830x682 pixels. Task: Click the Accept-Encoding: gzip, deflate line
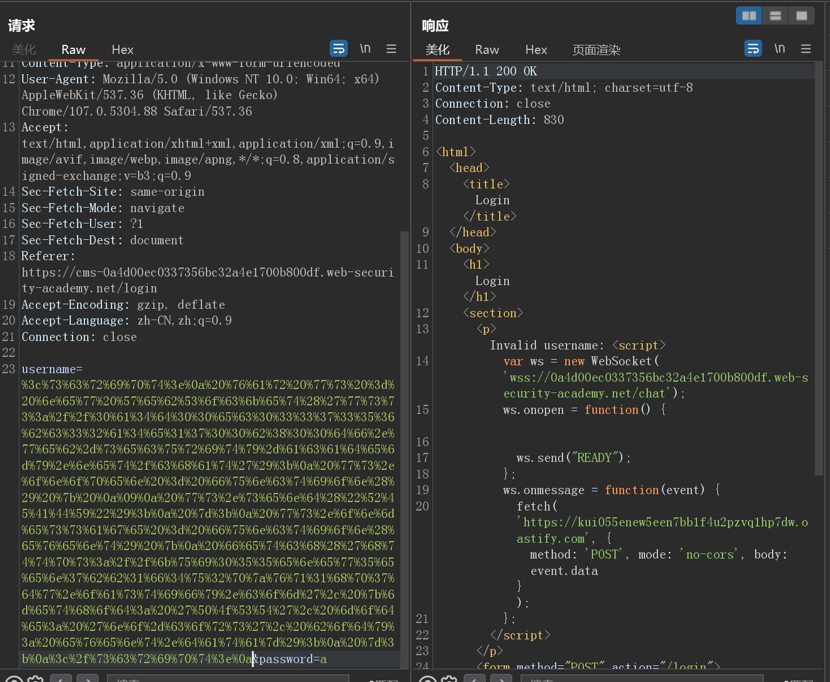tap(123, 304)
